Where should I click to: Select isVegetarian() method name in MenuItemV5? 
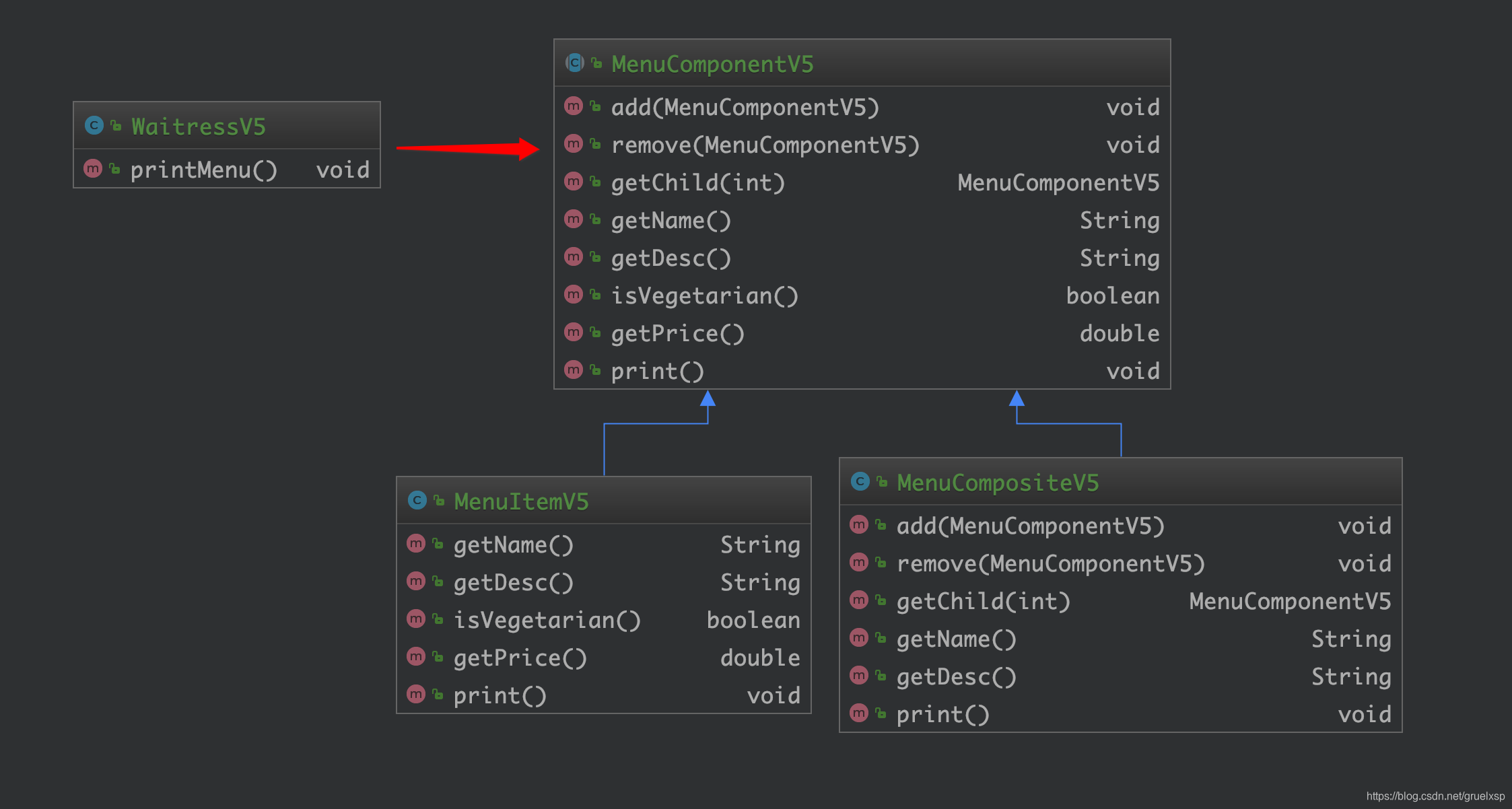(547, 620)
